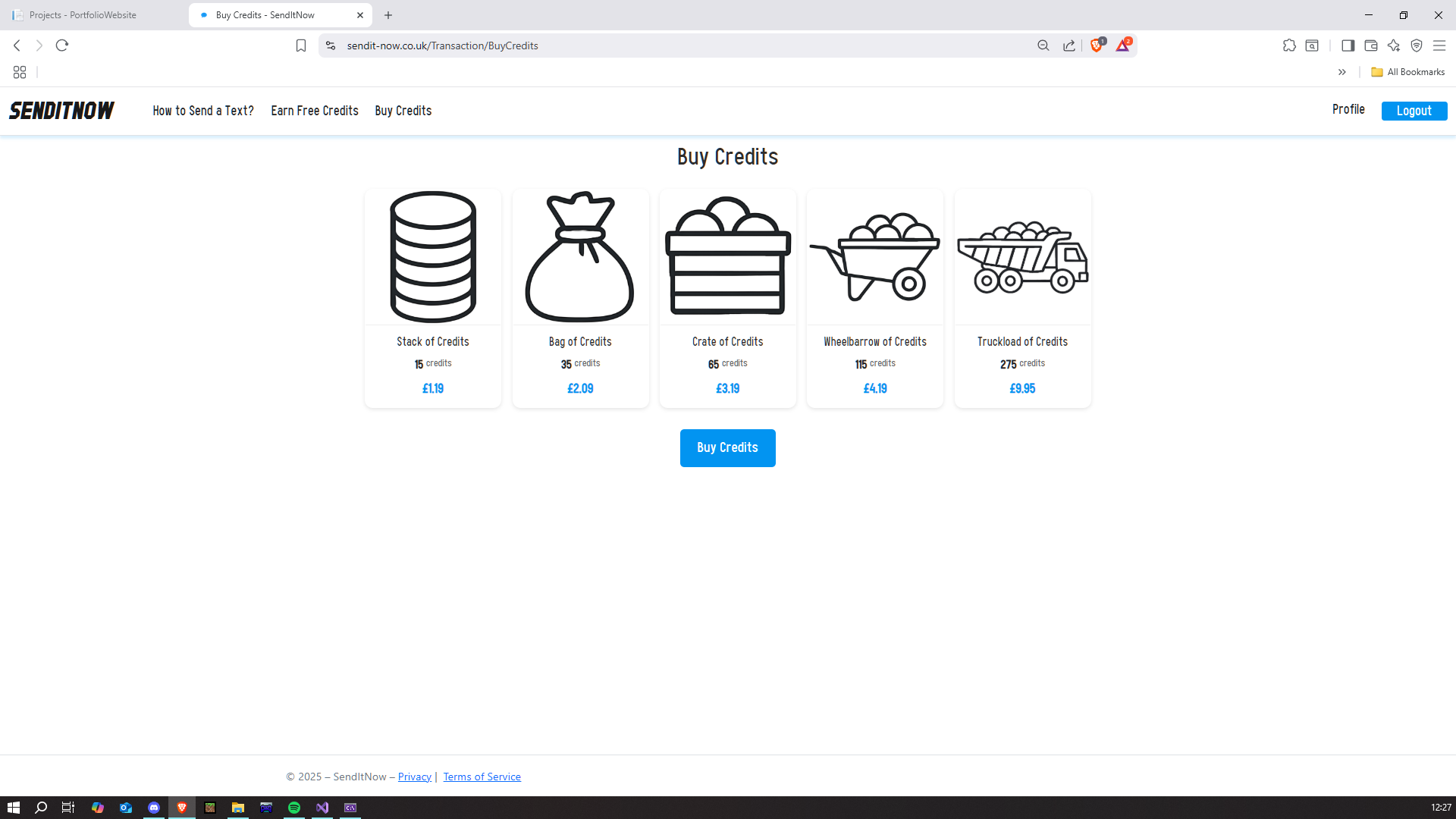Open the Terms of Service link
This screenshot has width=1456, height=819.
point(482,776)
